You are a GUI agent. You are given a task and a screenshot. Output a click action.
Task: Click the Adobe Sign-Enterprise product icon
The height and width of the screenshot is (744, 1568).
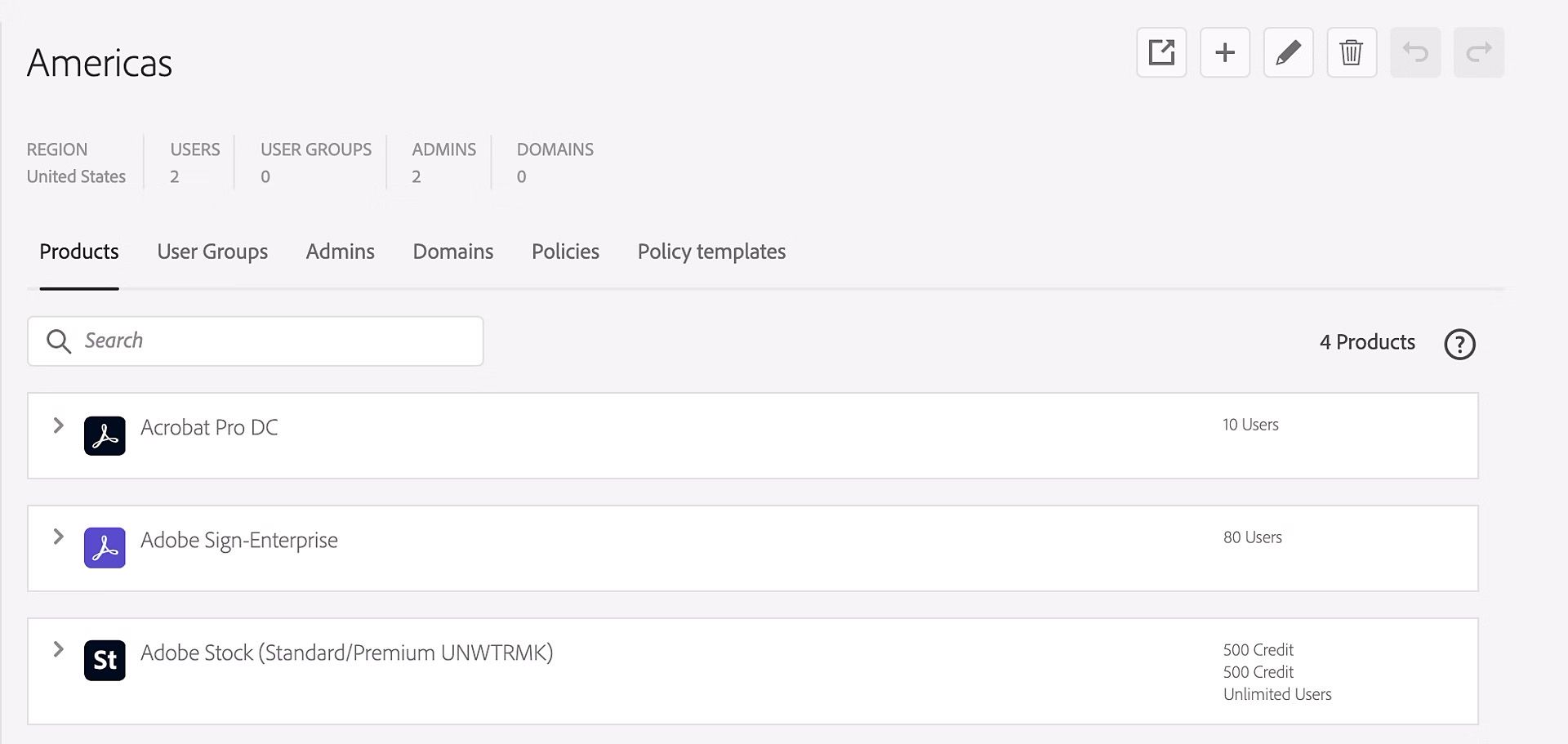coord(105,548)
